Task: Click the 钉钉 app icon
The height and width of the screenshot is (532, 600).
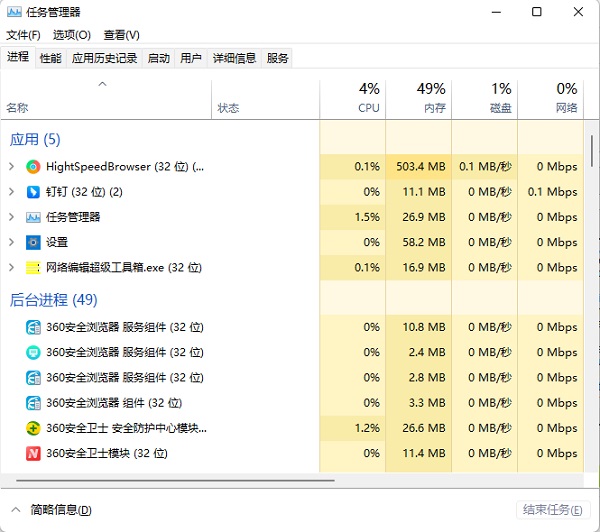Action: [33, 192]
